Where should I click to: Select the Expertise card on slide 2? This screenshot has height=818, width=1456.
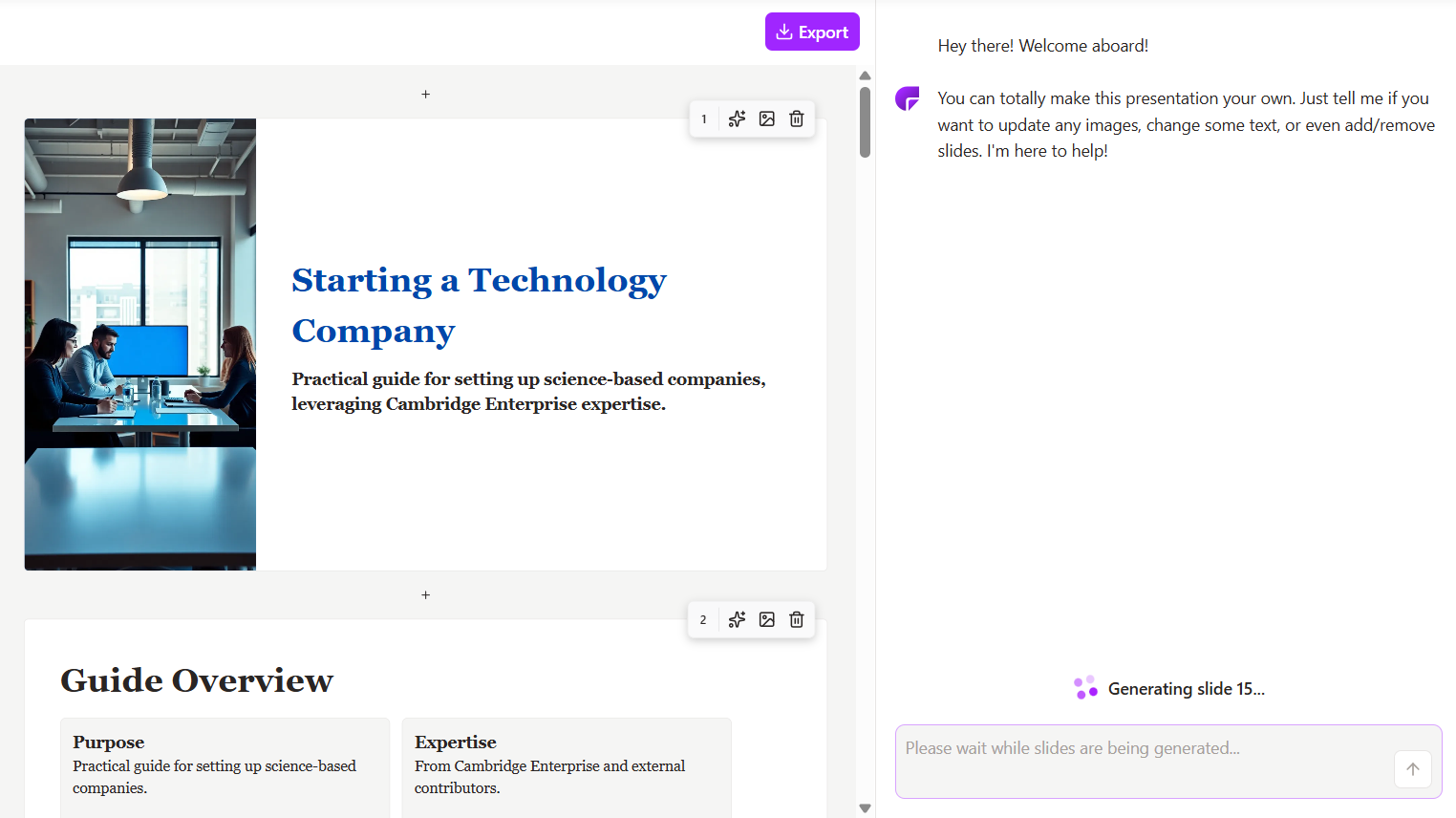point(567,768)
